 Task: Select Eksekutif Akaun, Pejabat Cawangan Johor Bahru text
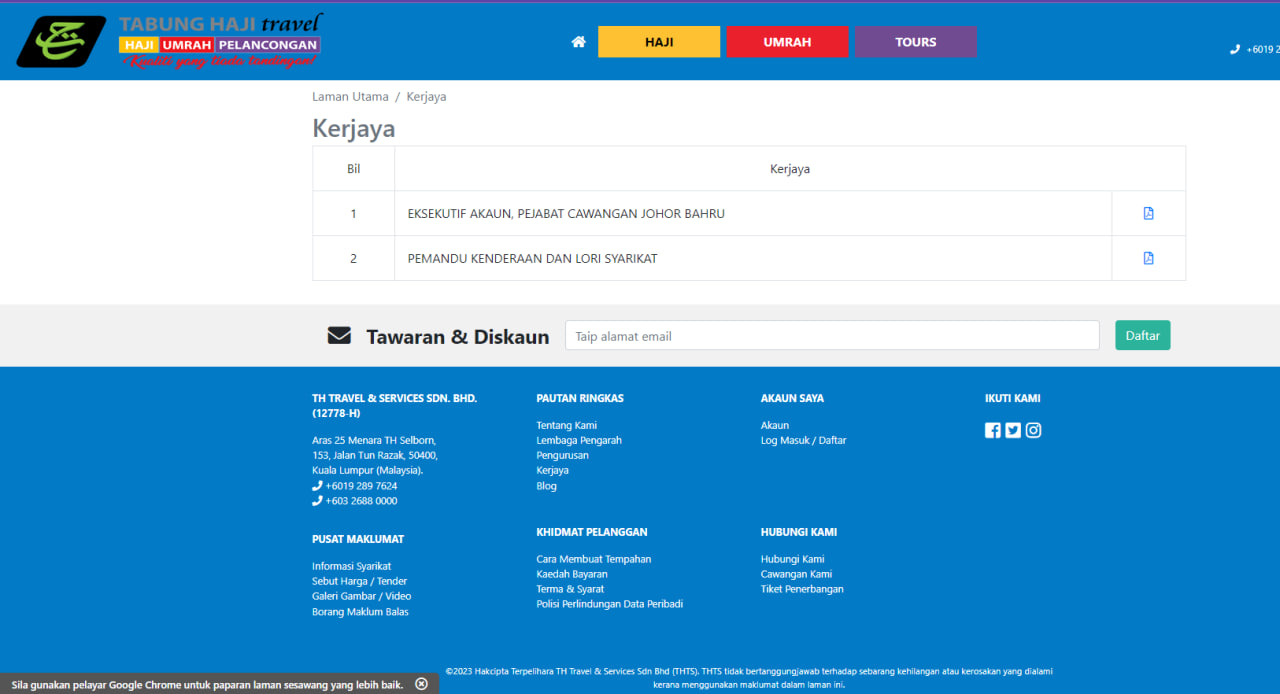566,213
